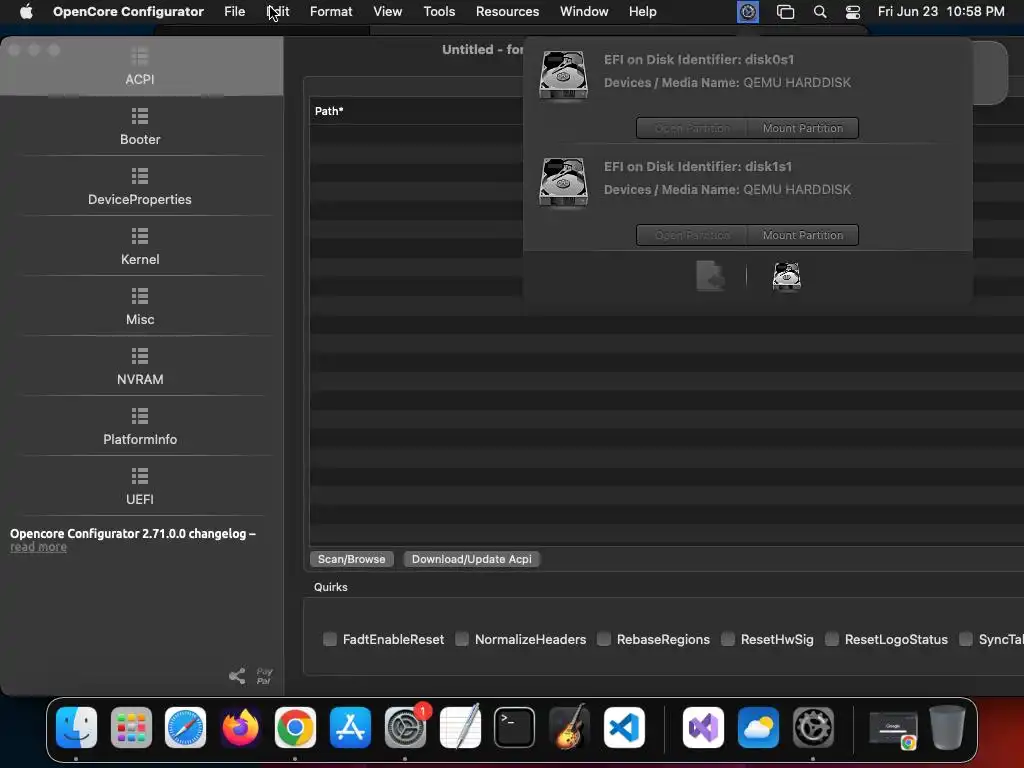The image size is (1024, 768).
Task: Launch Visual Studio Code from the Dock
Action: pyautogui.click(x=624, y=727)
